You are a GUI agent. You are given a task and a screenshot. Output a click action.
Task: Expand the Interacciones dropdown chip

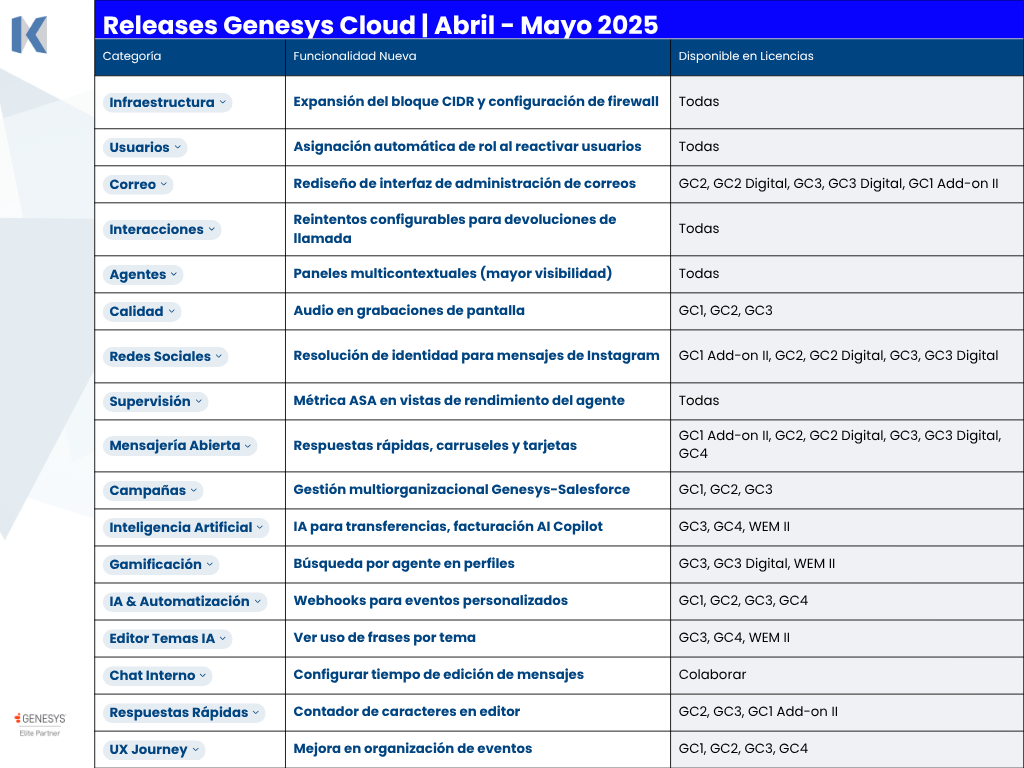point(162,229)
